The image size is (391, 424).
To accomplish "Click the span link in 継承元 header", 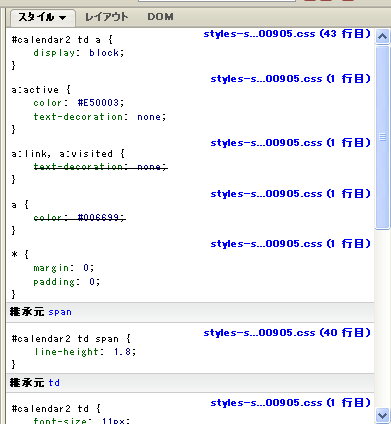I will click(60, 312).
